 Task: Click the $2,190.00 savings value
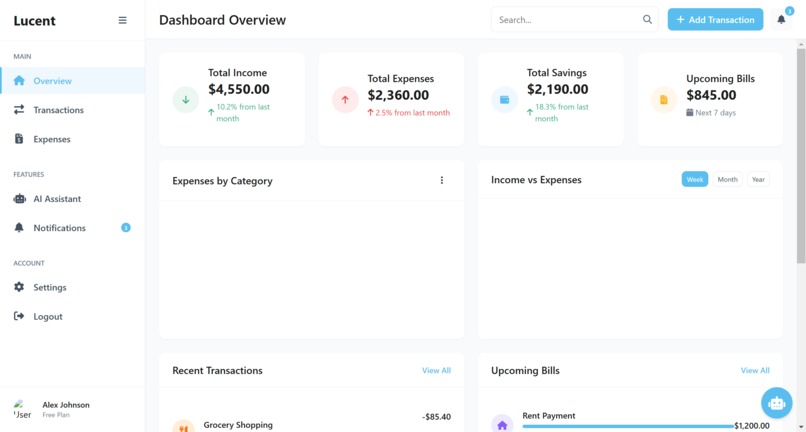pyautogui.click(x=558, y=89)
